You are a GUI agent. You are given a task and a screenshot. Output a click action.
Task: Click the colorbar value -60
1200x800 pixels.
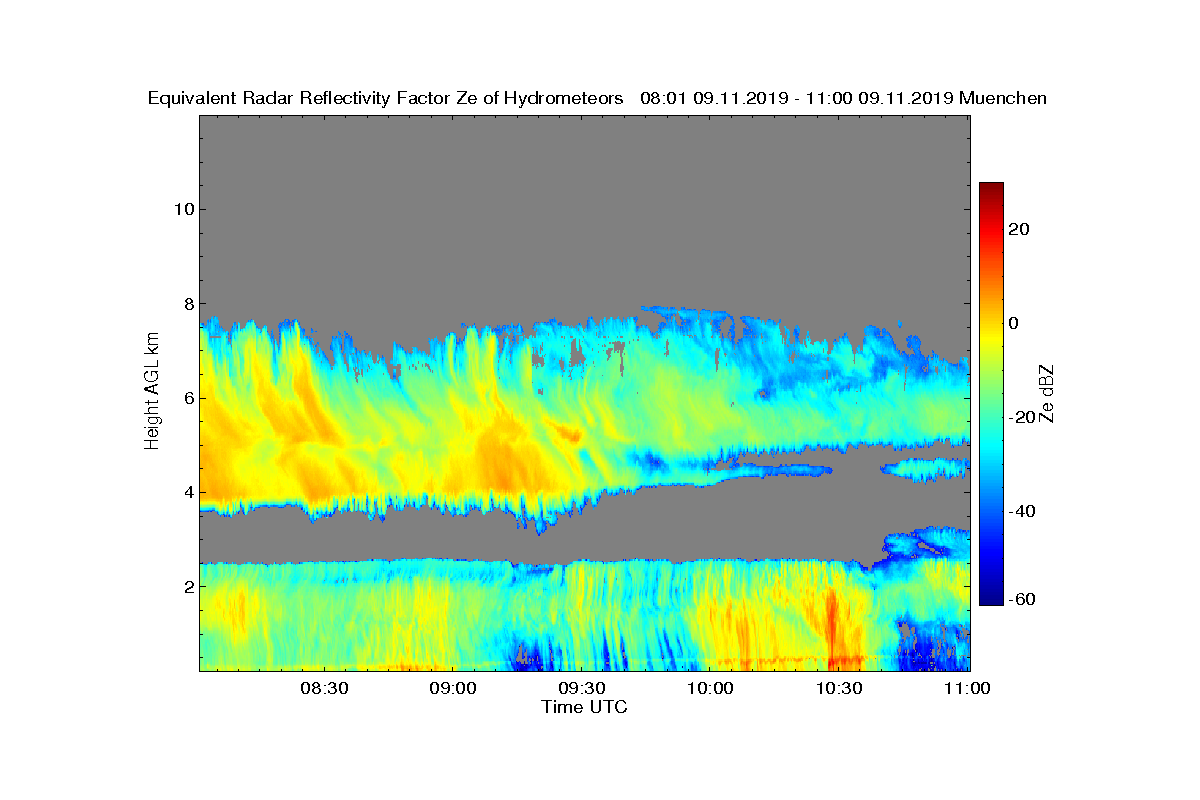click(1023, 599)
